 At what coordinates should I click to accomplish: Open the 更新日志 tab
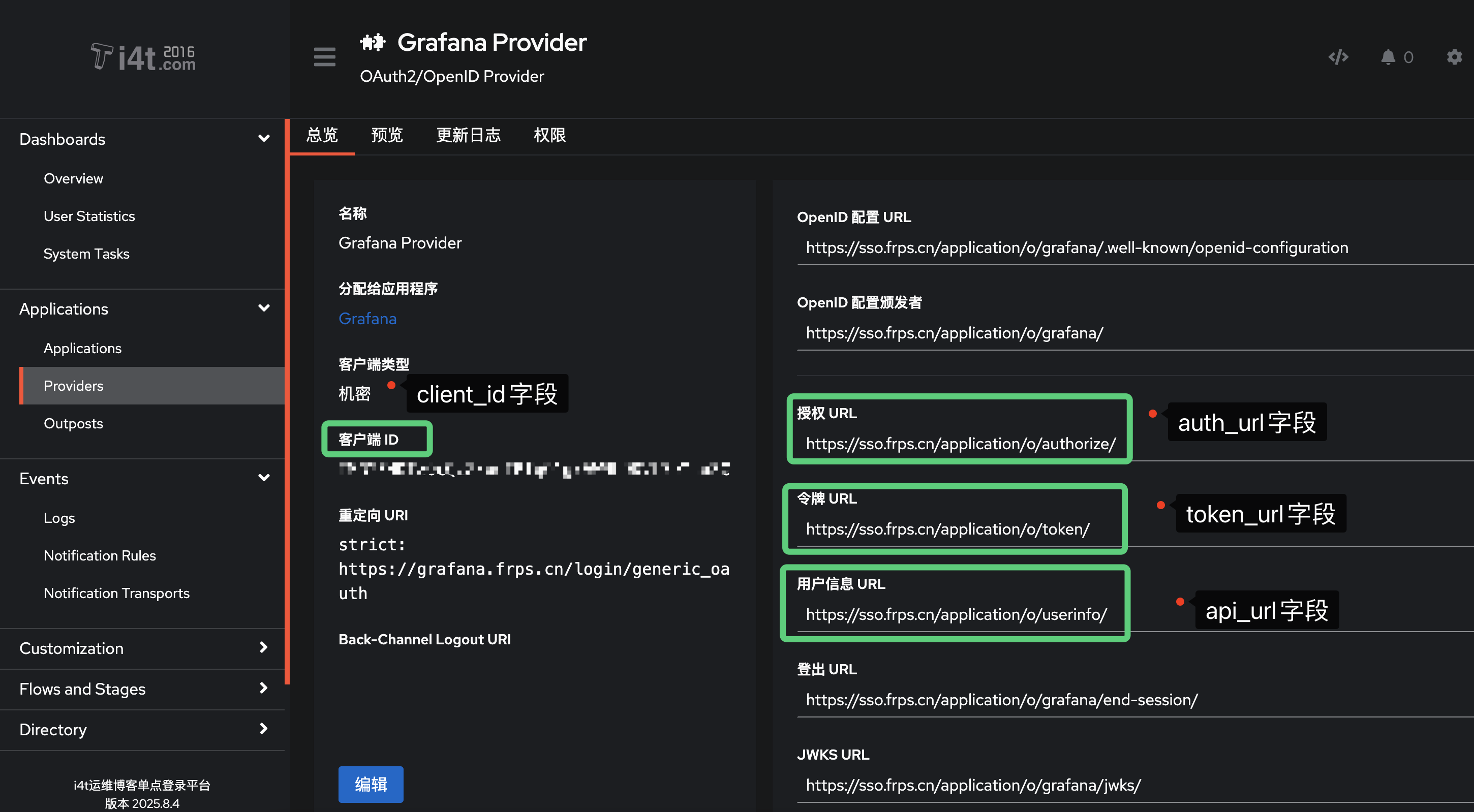click(x=469, y=135)
